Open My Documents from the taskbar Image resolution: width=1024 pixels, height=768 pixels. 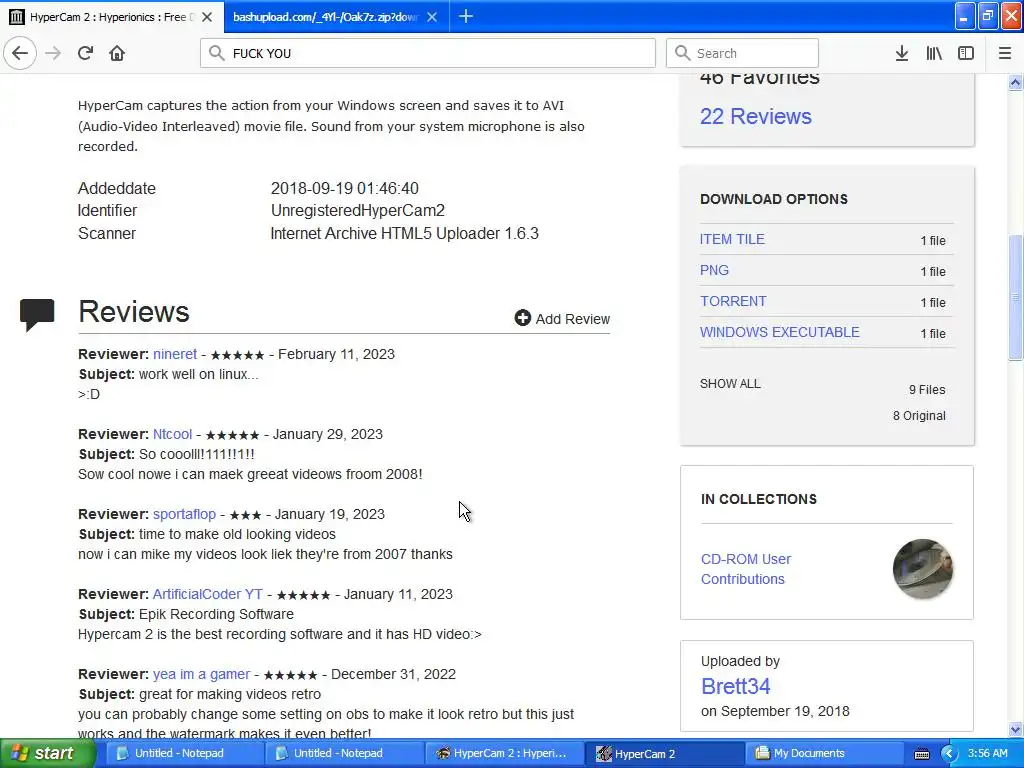[x=825, y=753]
